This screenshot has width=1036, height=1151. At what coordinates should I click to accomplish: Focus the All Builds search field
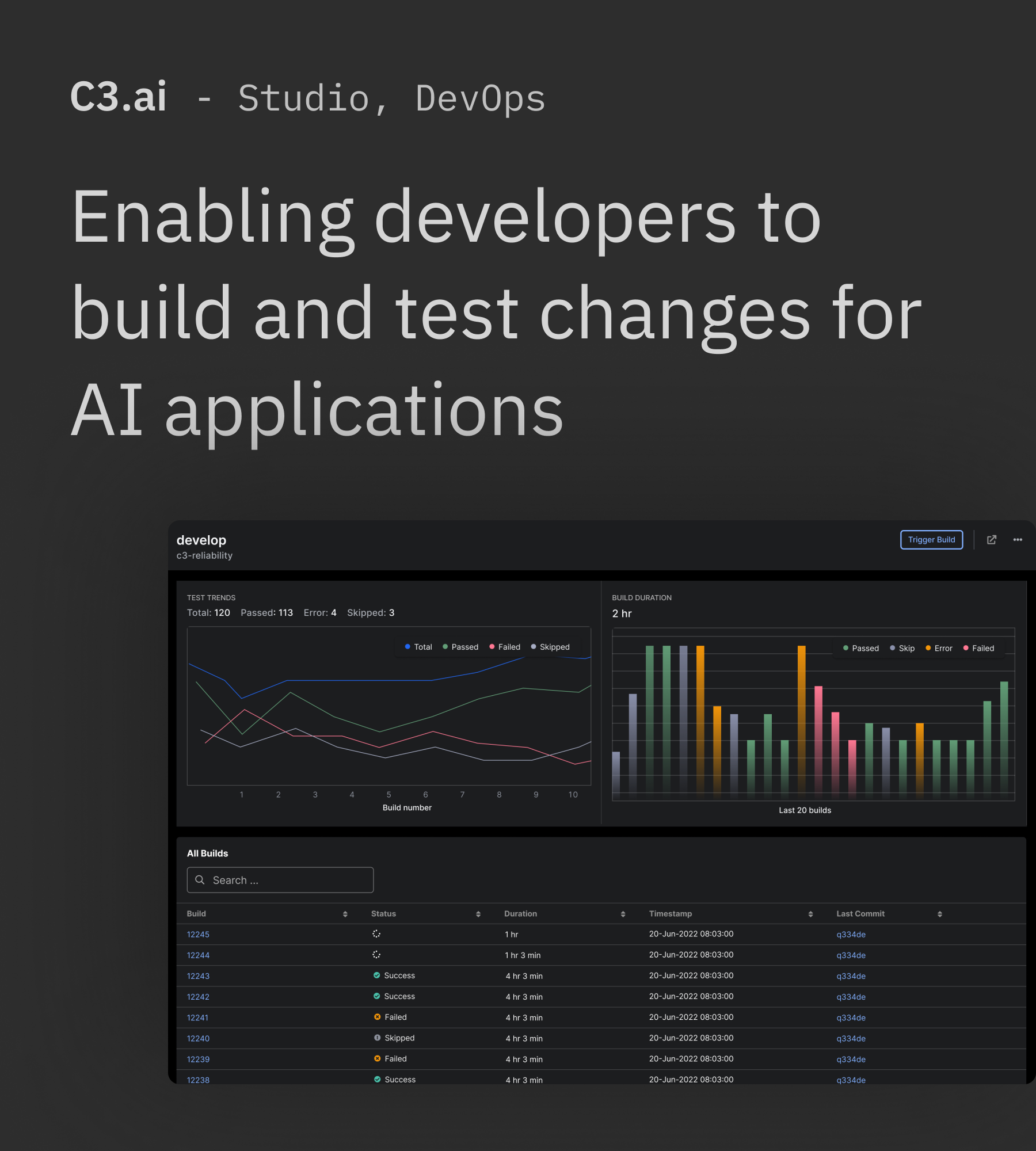280,880
